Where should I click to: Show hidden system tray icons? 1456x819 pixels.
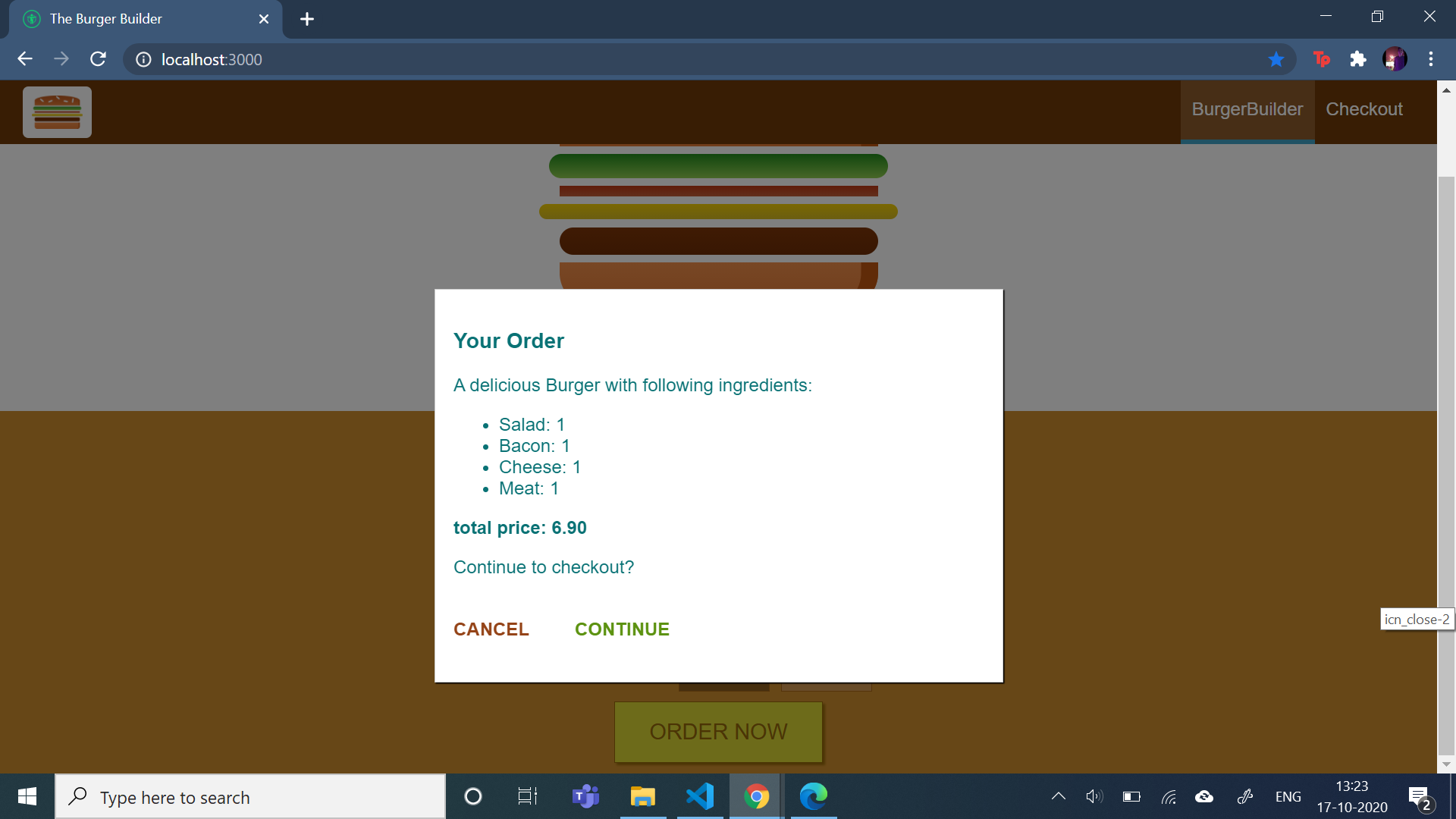[x=1059, y=796]
